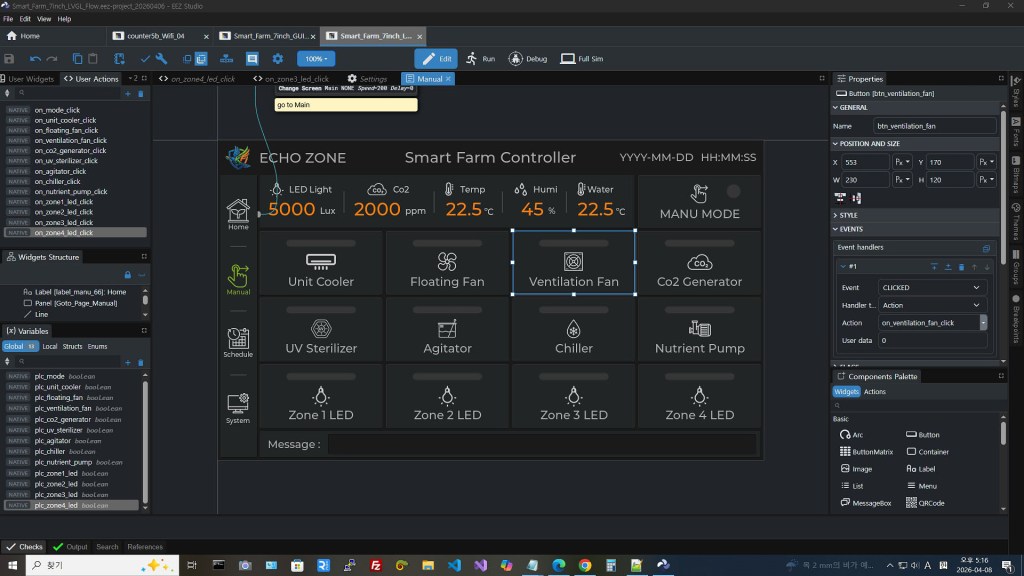
Task: Open the View menu
Action: pyautogui.click(x=44, y=19)
